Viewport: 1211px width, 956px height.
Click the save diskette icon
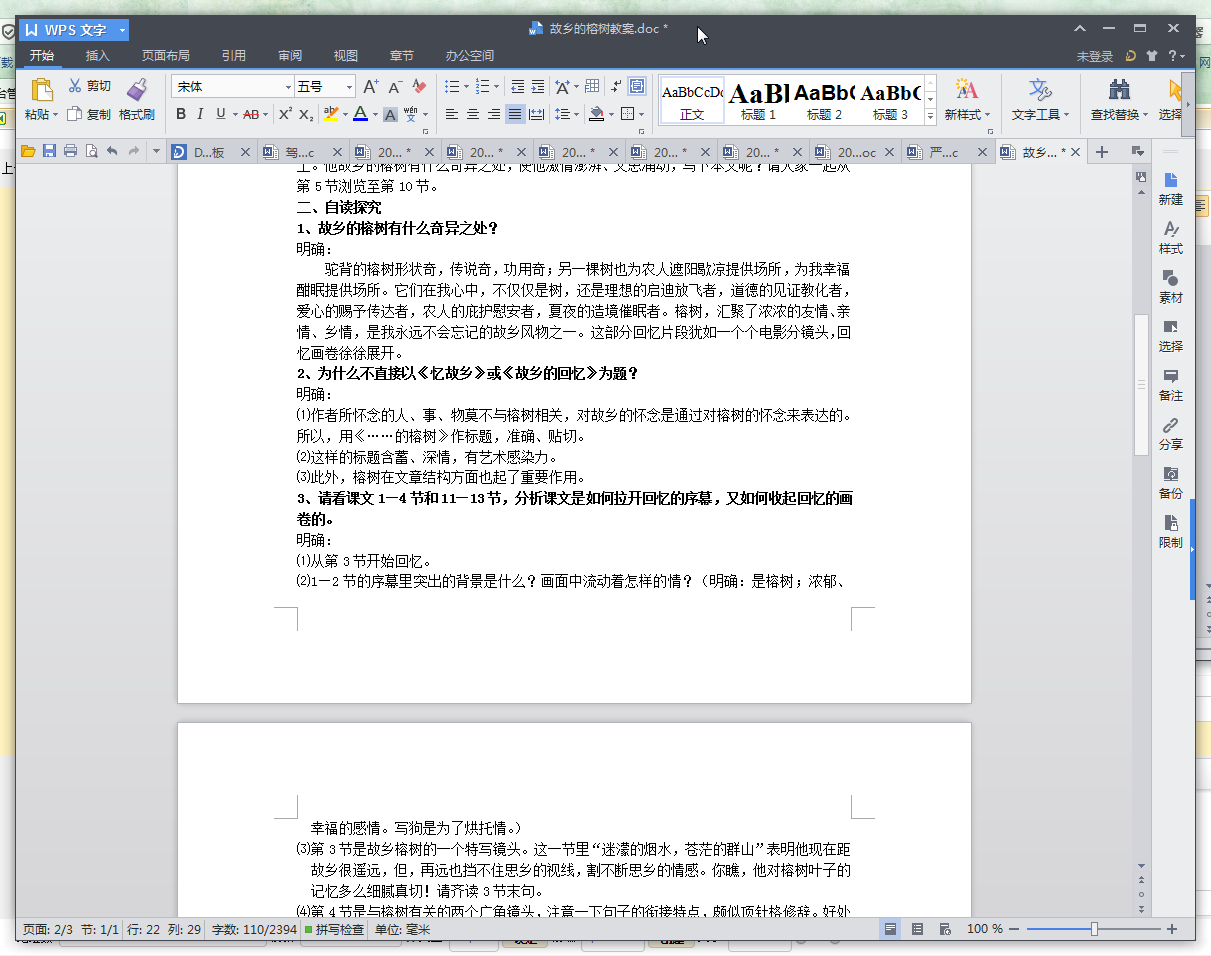49,152
